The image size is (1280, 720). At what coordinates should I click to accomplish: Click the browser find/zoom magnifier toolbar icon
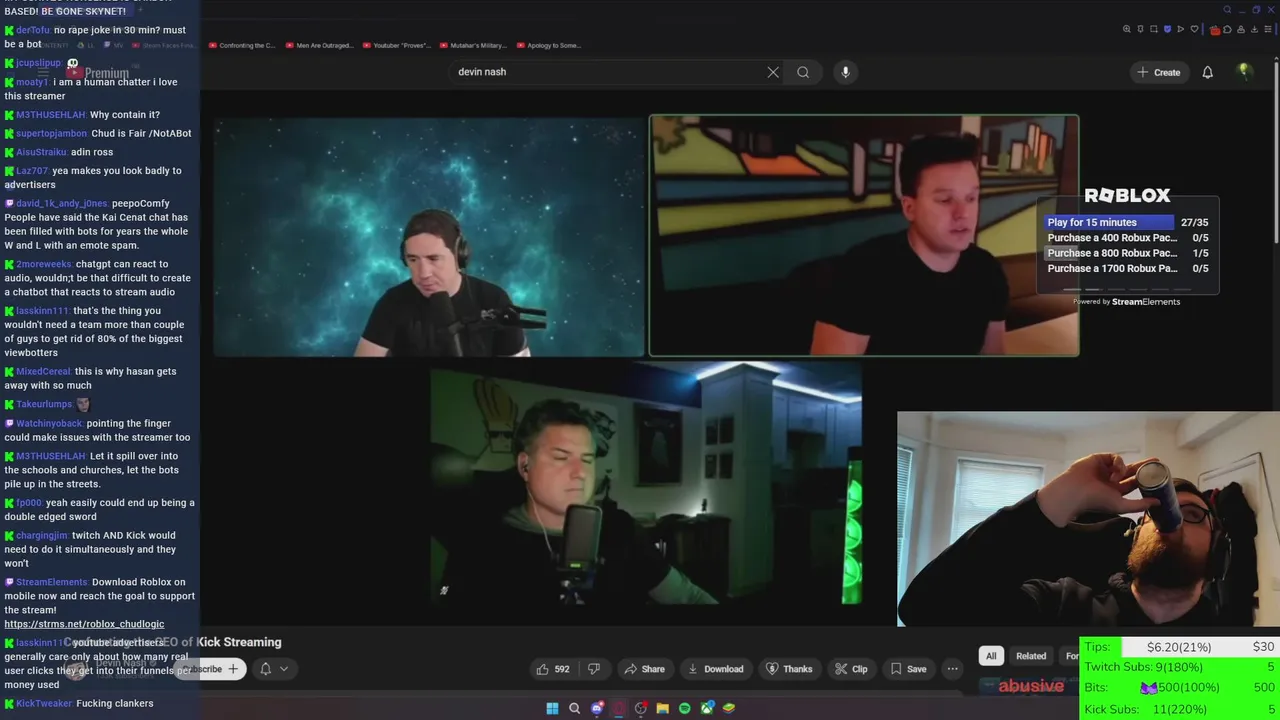click(x=1127, y=29)
